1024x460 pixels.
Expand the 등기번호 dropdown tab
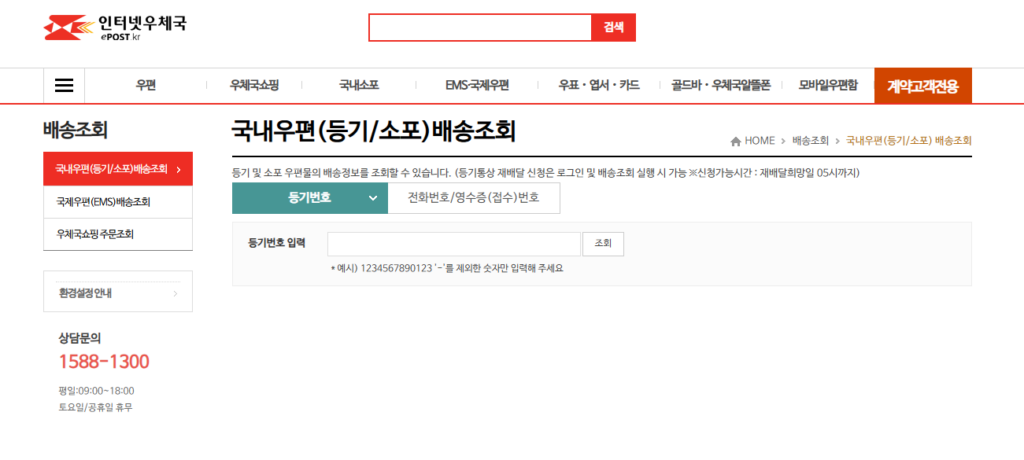(310, 198)
